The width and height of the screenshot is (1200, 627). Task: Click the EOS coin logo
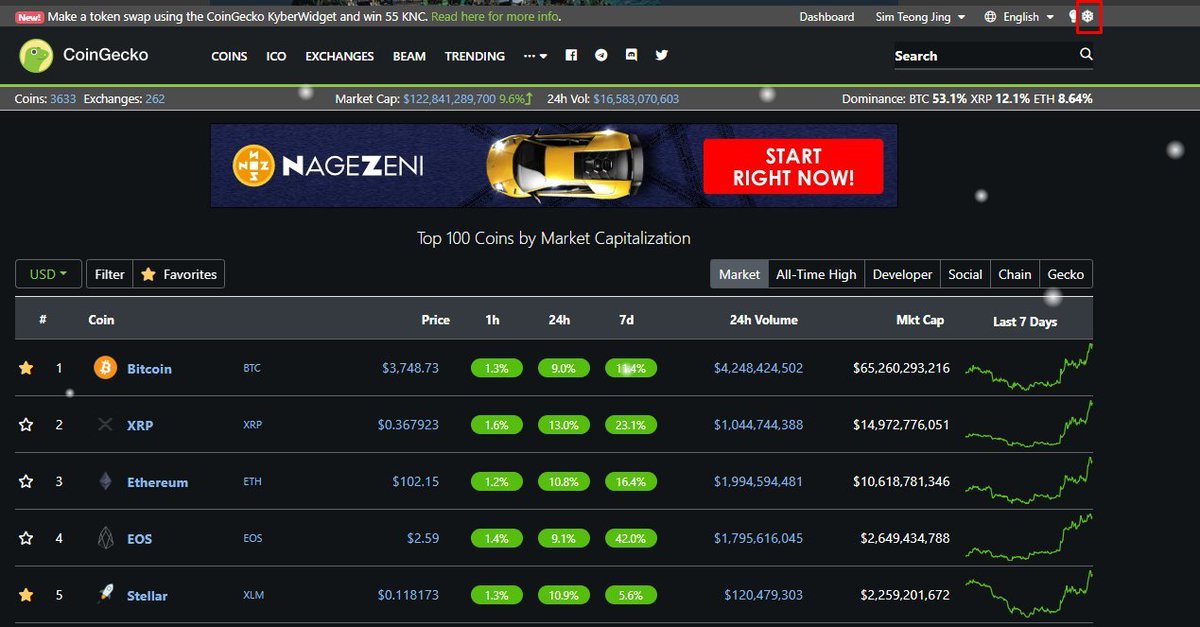point(105,538)
